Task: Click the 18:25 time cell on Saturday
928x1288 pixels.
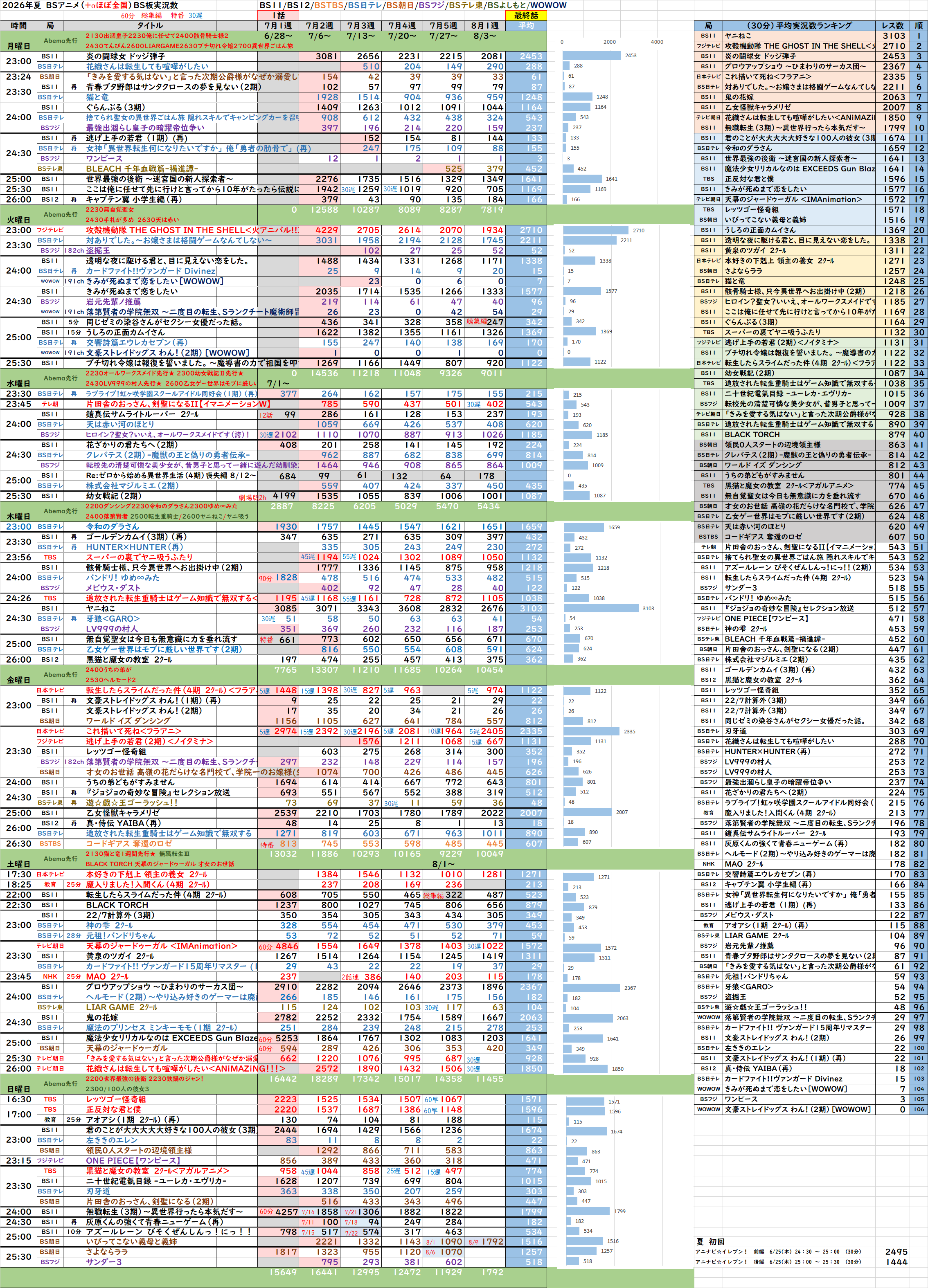Action: click(19, 884)
